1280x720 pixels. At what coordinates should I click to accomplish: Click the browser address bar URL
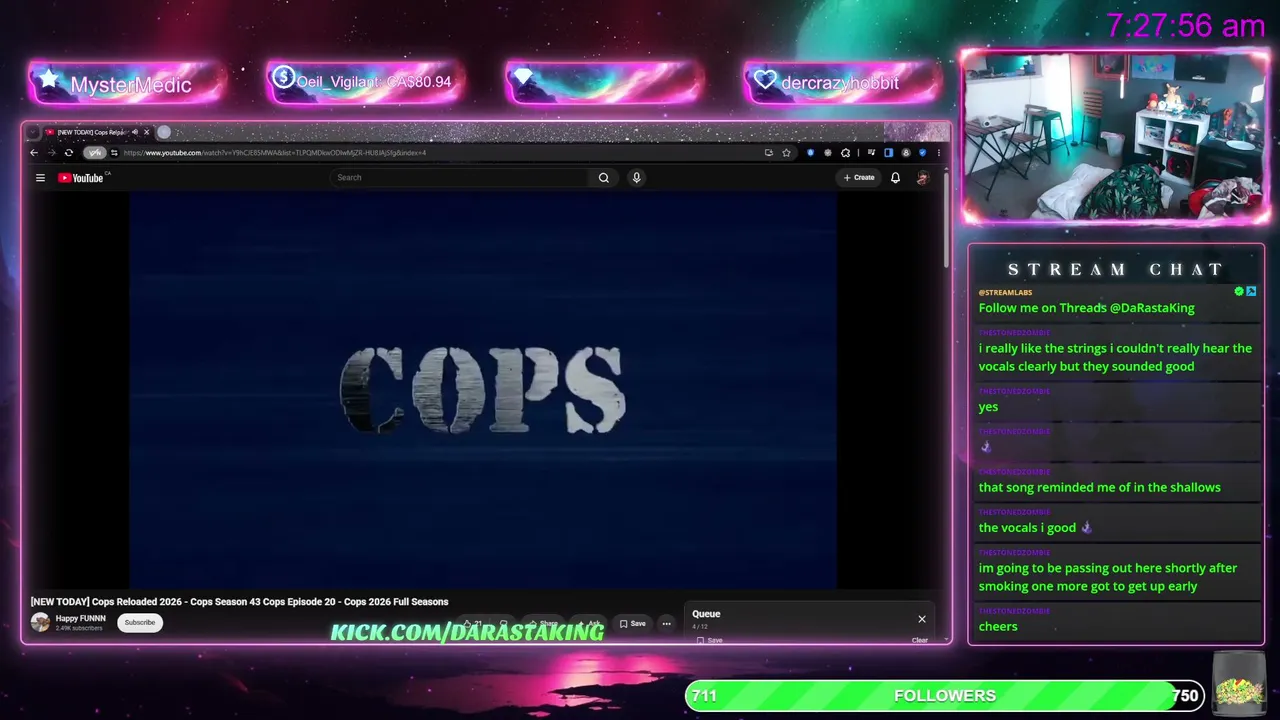tap(275, 153)
